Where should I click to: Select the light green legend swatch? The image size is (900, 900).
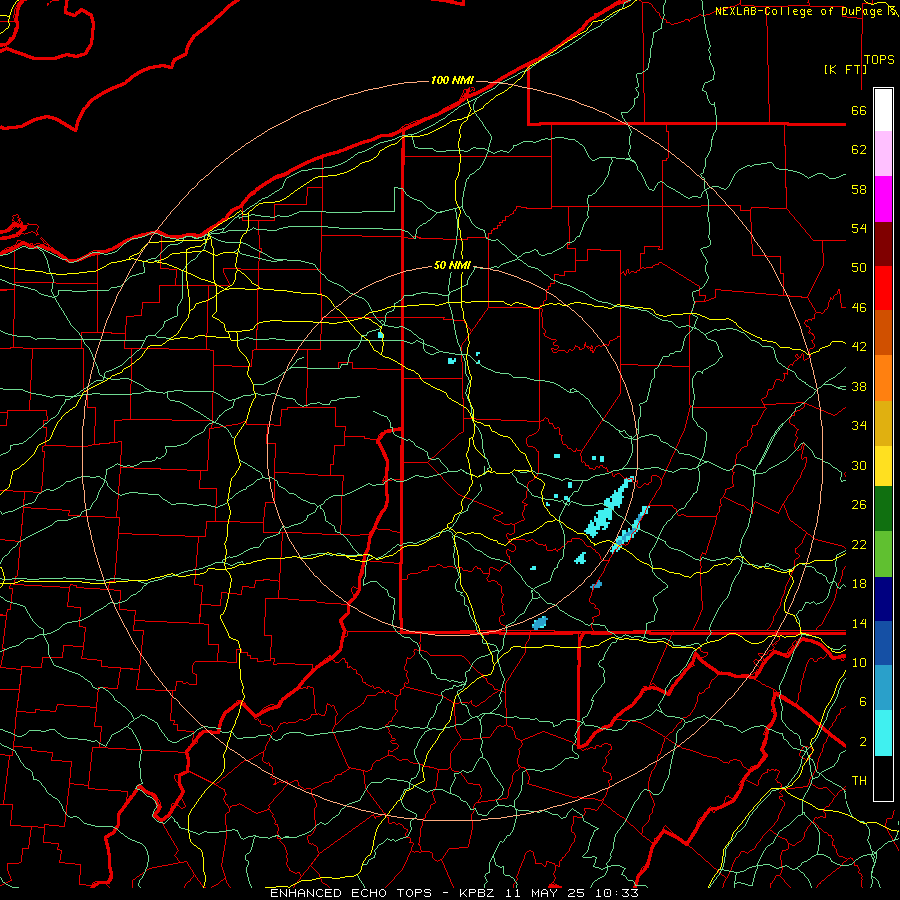pos(883,554)
